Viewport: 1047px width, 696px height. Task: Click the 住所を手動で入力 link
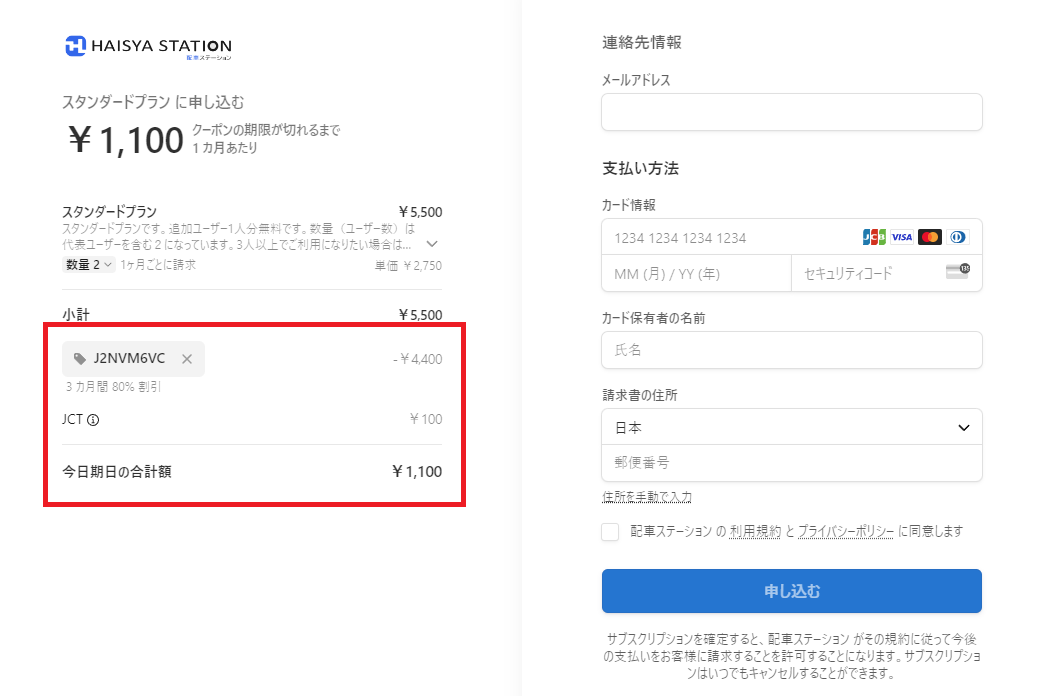[x=646, y=497]
